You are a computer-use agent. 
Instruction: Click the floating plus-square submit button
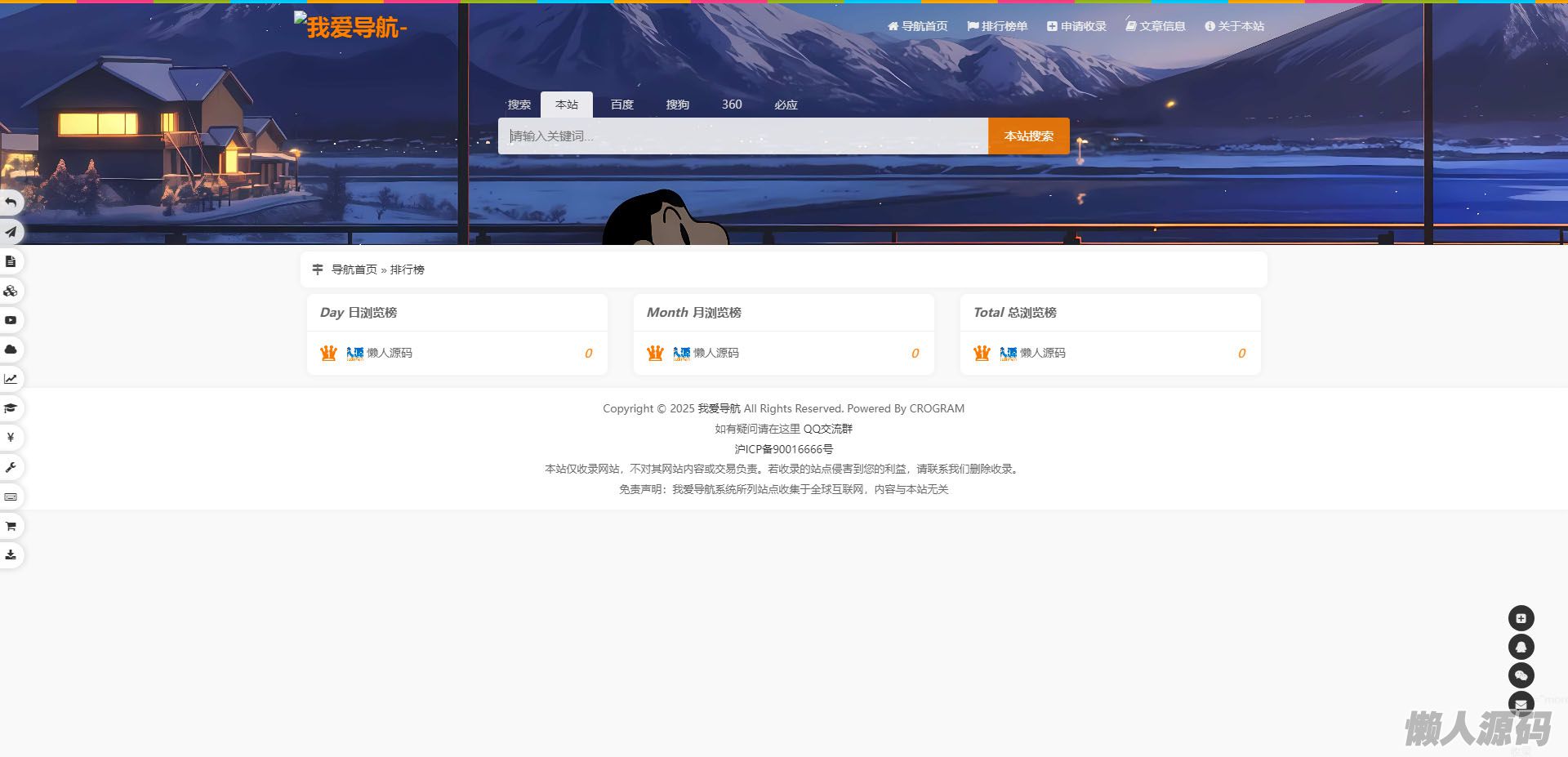[x=1521, y=618]
